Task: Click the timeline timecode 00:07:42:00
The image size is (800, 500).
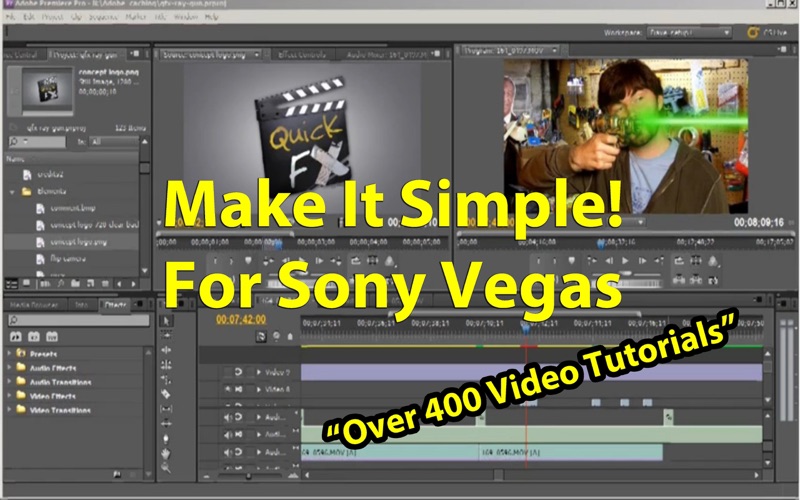Action: [241, 319]
